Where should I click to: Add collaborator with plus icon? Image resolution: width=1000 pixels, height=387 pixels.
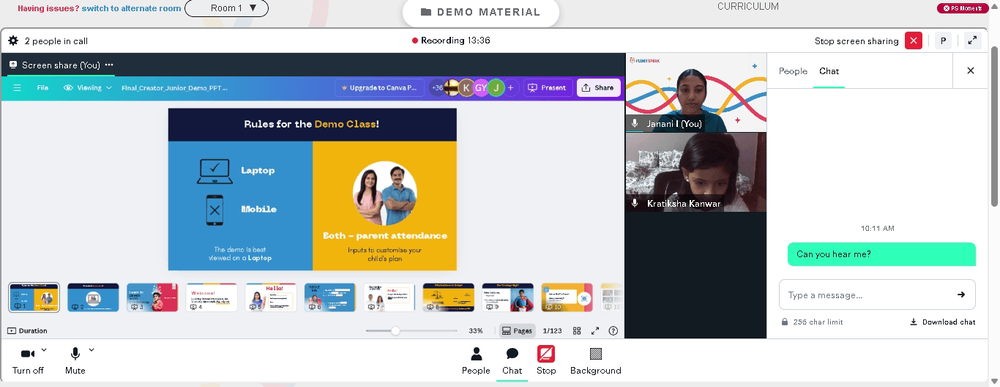(x=510, y=88)
